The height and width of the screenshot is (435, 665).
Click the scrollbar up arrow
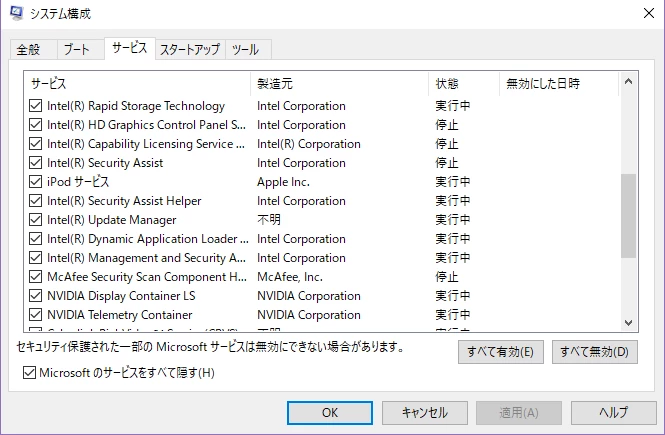point(629,81)
